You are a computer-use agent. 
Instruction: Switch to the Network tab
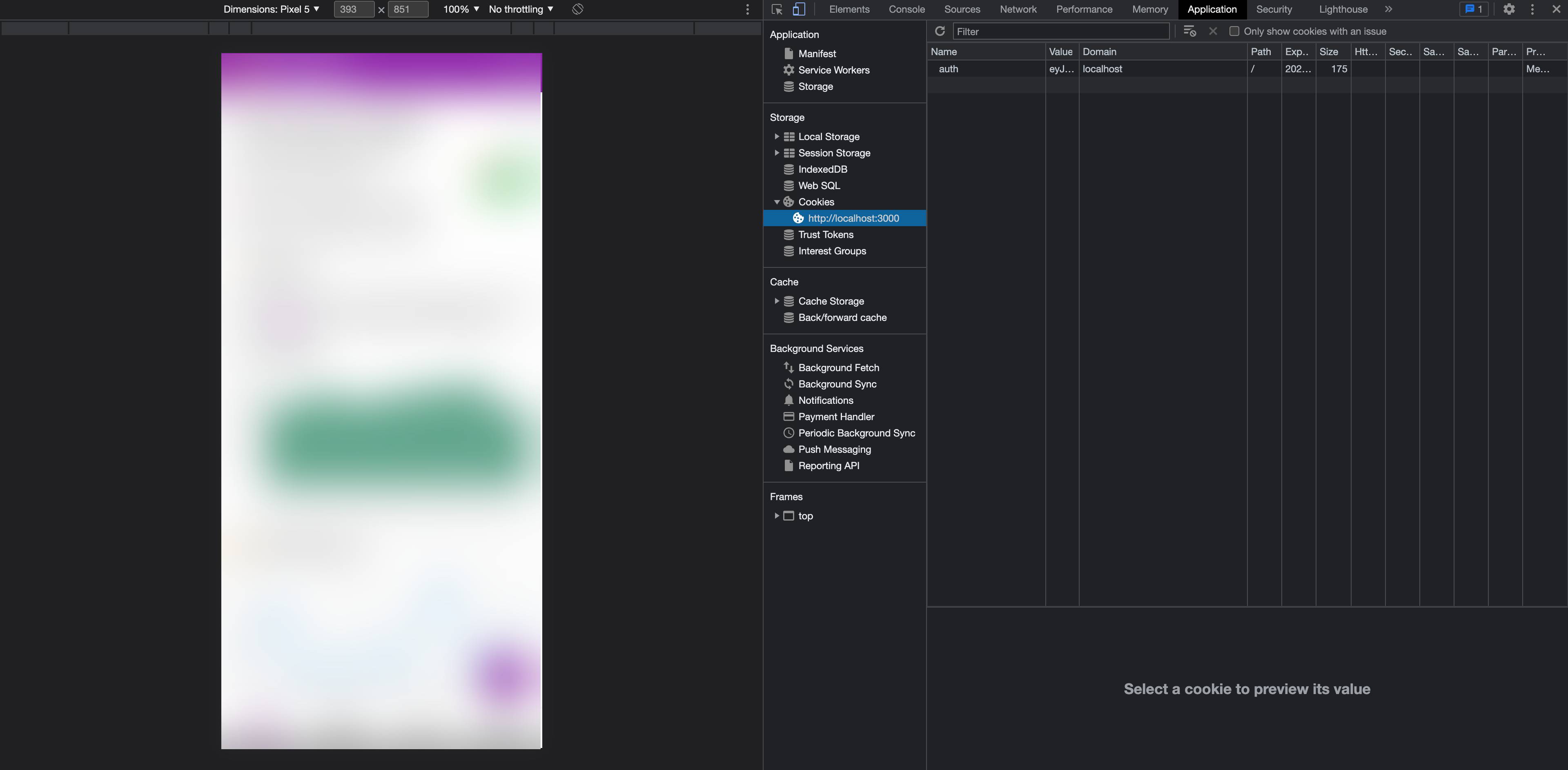click(x=1018, y=9)
